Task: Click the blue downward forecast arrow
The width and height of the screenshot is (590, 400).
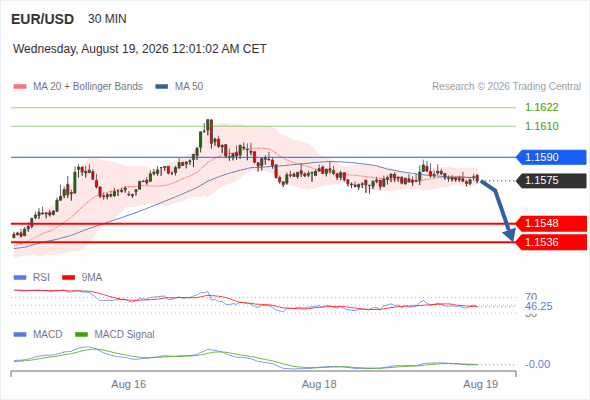Action: [x=499, y=211]
